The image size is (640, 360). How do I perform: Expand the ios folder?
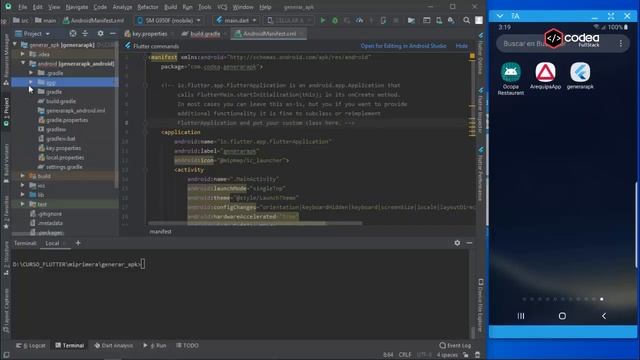(x=23, y=185)
